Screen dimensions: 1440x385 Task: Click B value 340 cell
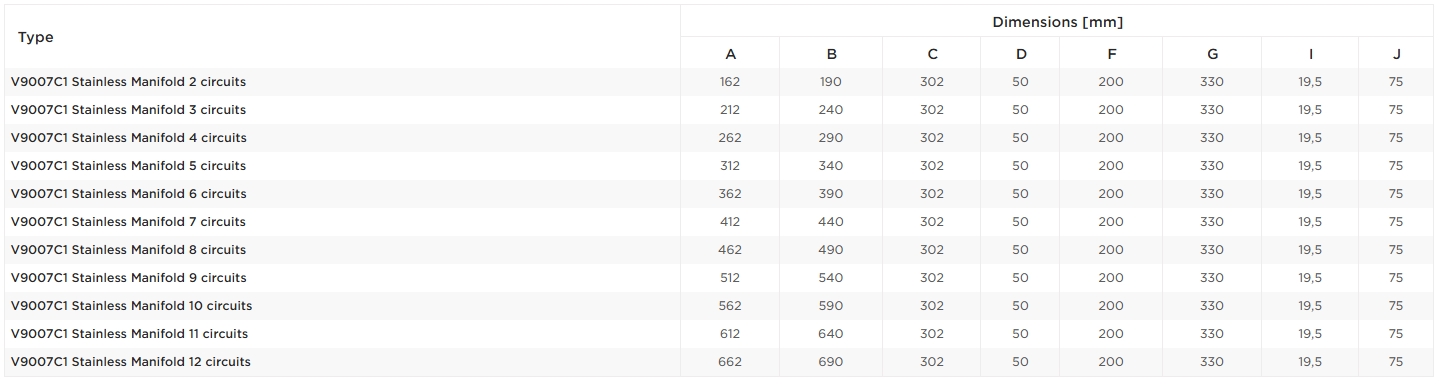coord(831,166)
